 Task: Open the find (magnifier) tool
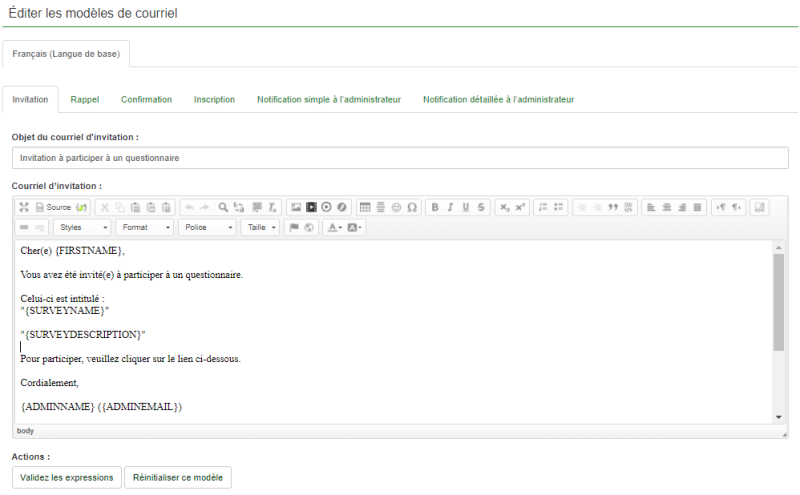(x=223, y=207)
